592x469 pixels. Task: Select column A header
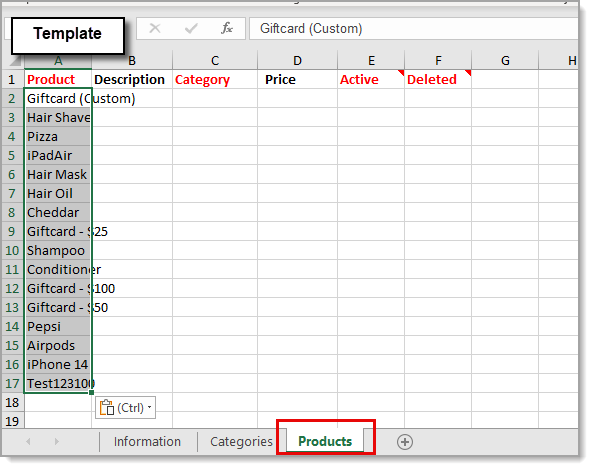58,60
